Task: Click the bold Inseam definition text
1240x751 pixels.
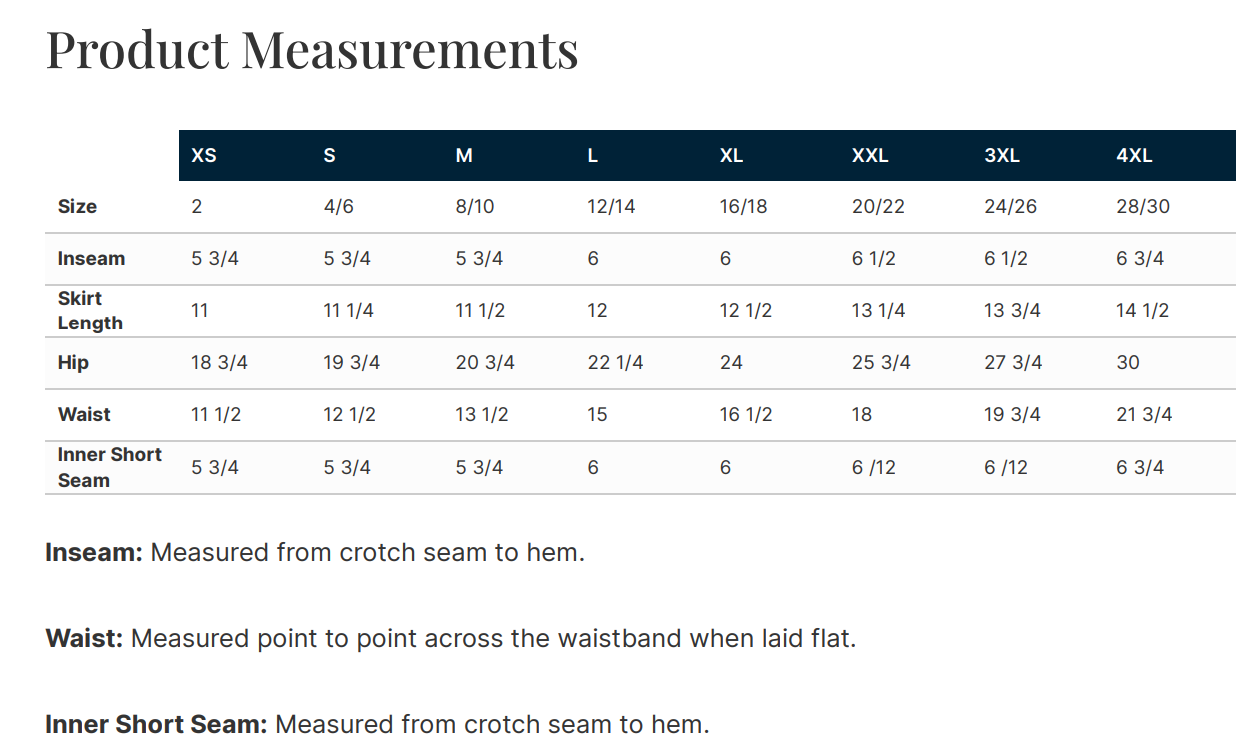Action: point(95,552)
